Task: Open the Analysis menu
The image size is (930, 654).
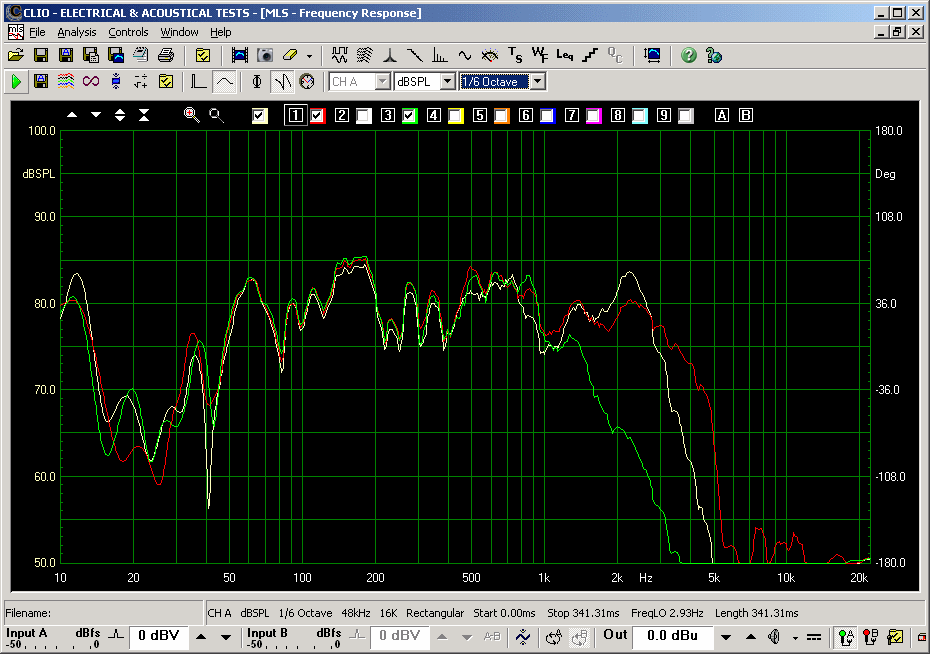Action: [x=77, y=32]
